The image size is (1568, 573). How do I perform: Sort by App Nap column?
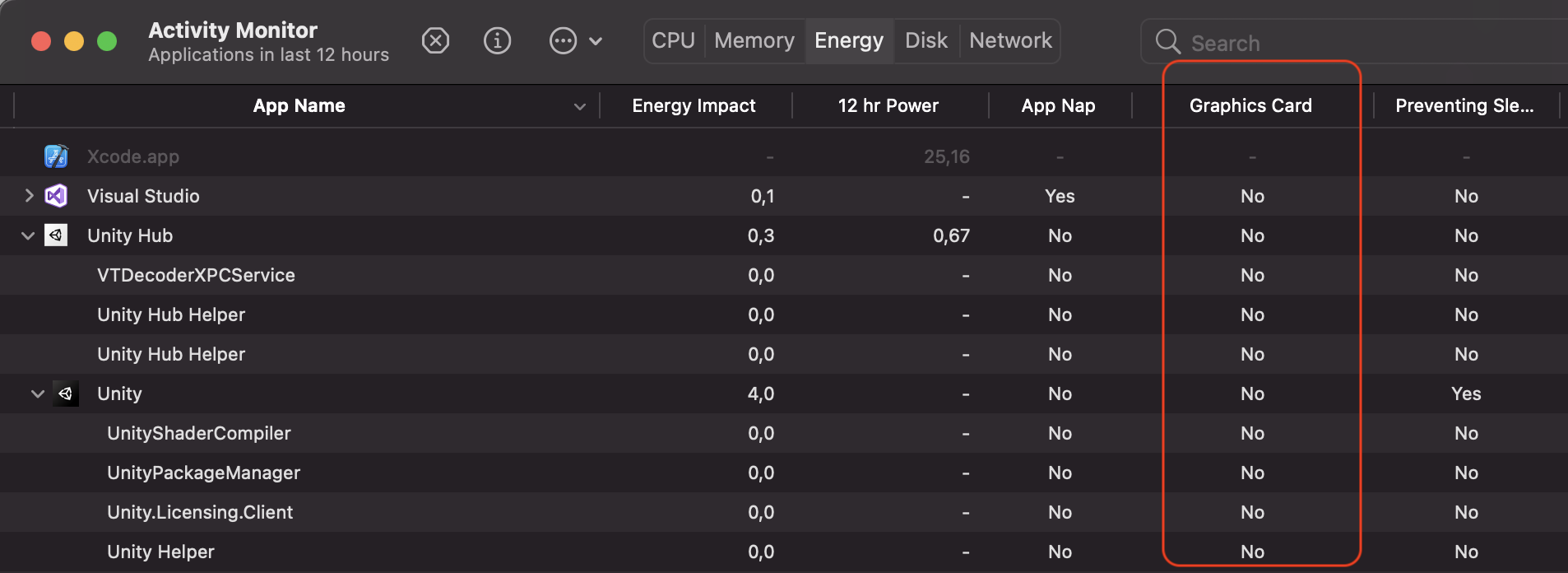(1058, 105)
